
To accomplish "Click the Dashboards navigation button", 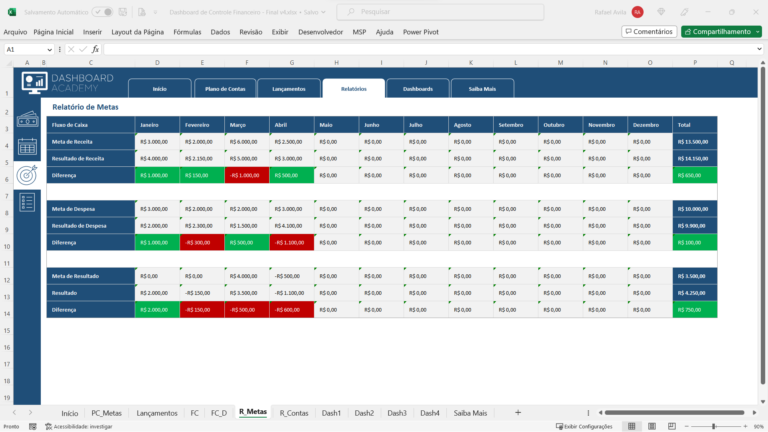I will pos(418,89).
